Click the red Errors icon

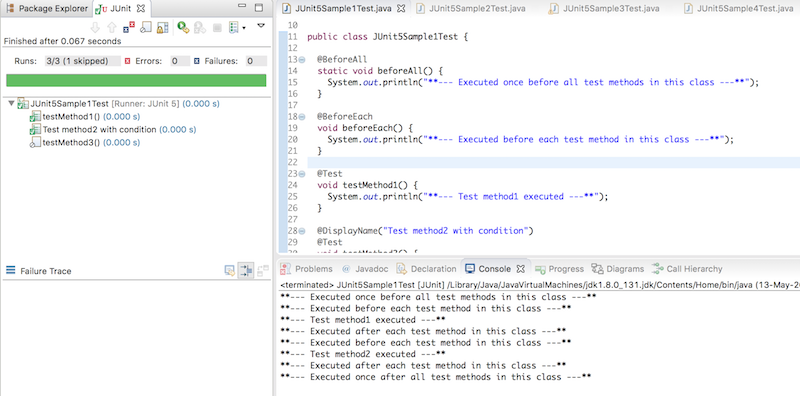pyautogui.click(x=128, y=61)
